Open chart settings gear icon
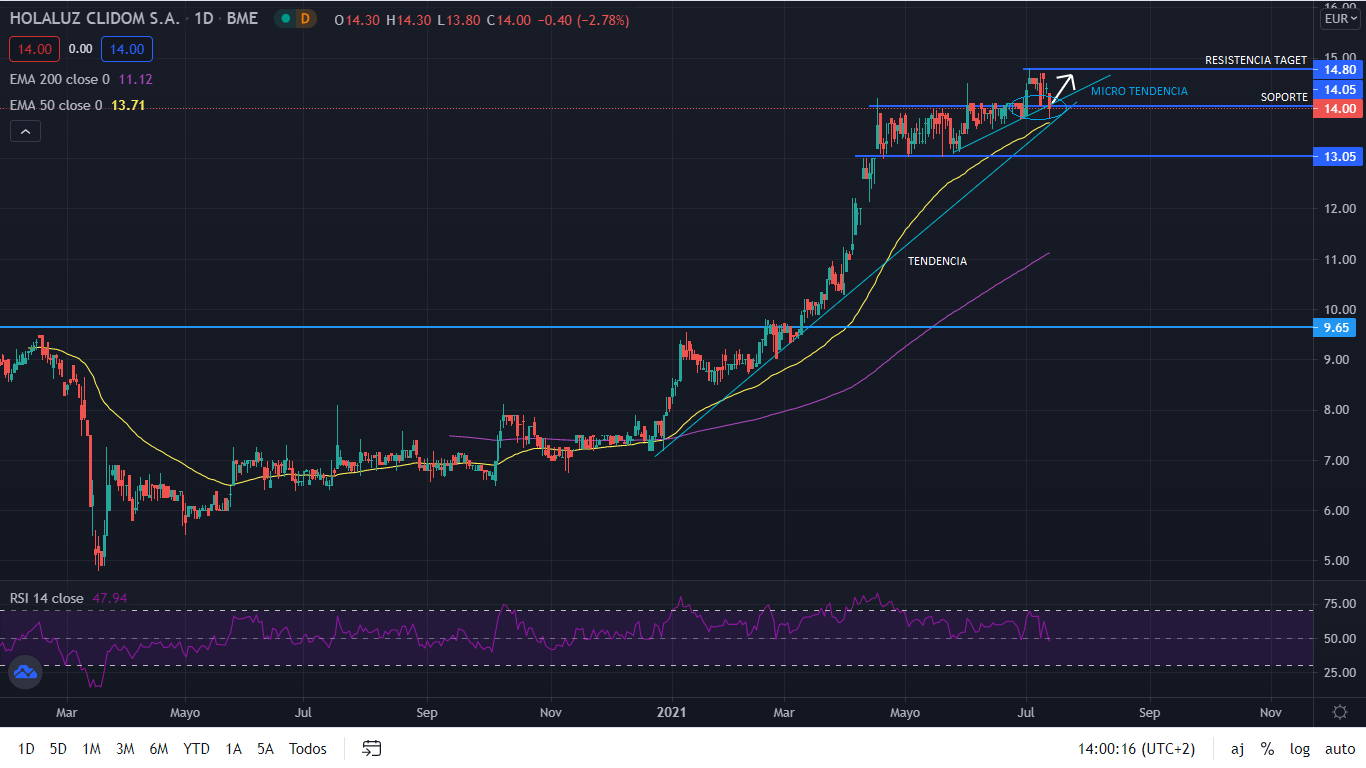The image size is (1366, 768). (x=1340, y=712)
